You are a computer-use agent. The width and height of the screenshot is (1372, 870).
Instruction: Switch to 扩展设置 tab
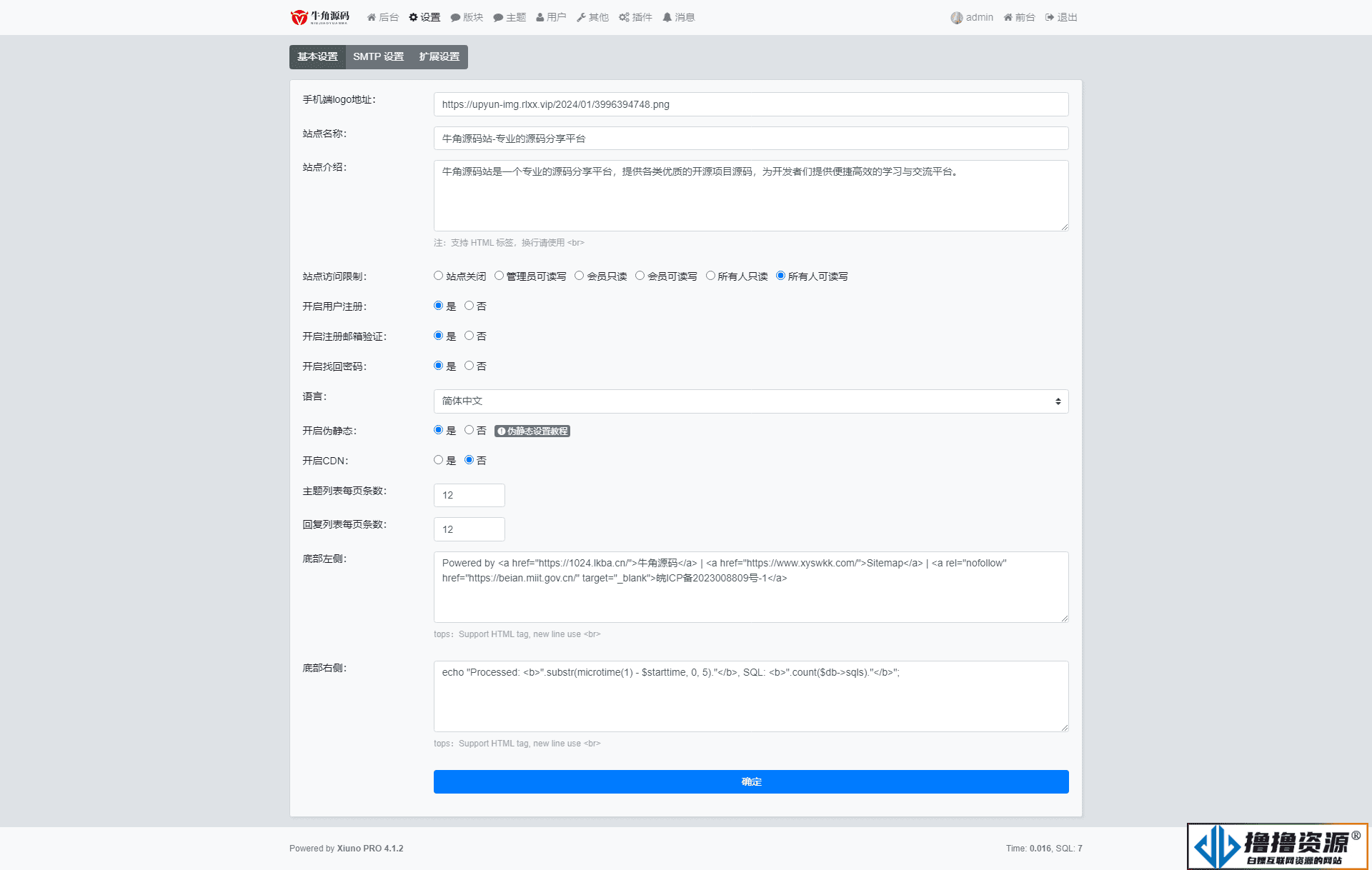439,57
